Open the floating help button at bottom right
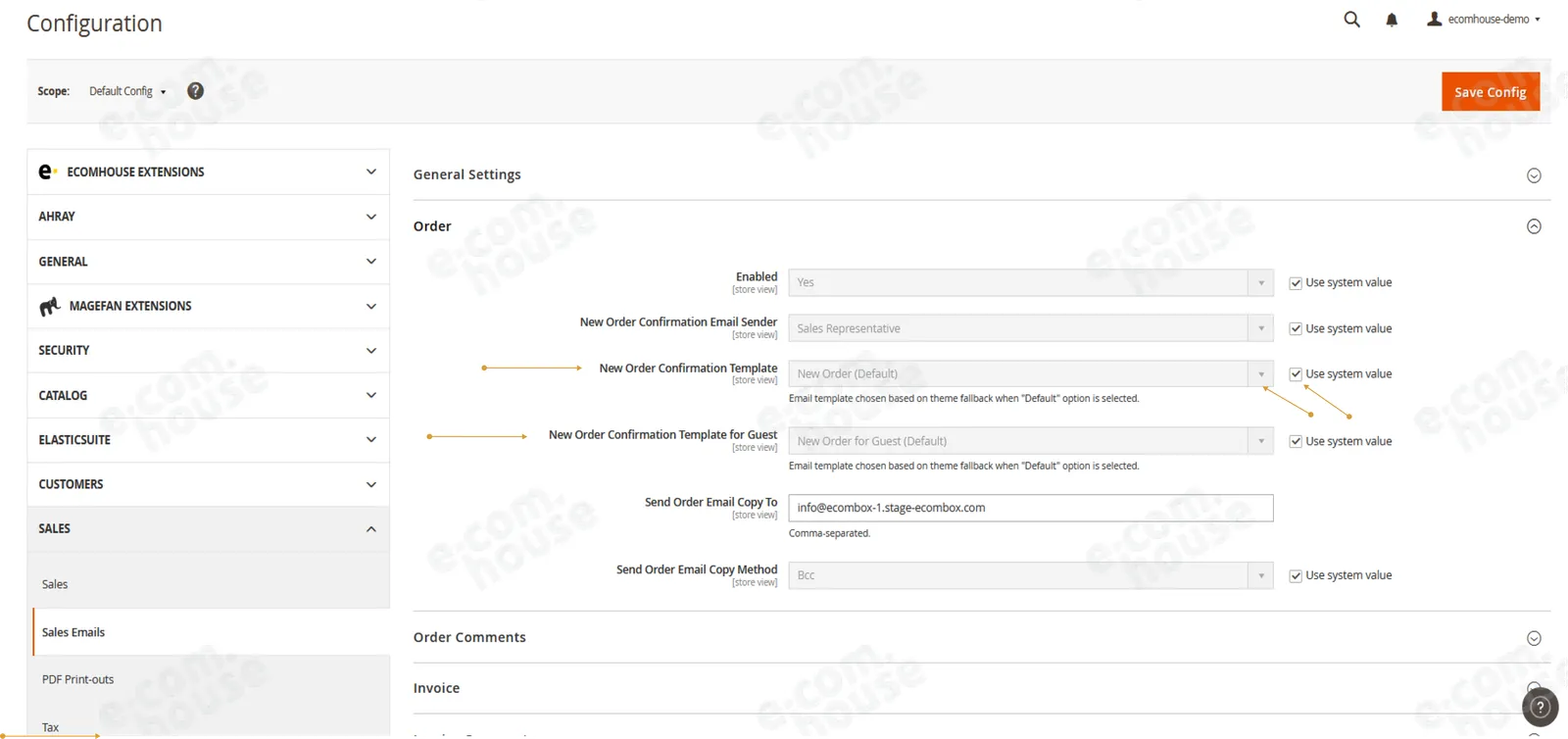This screenshot has height=739, width=1568. point(1540,707)
